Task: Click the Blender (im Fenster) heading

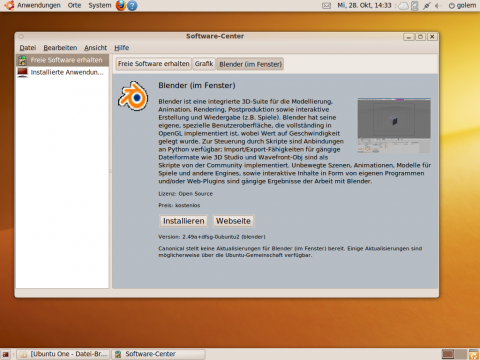Action: click(x=197, y=85)
